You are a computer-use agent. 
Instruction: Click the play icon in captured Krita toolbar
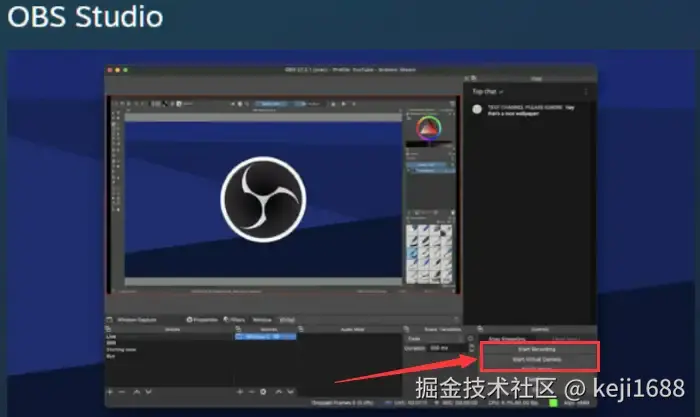(344, 104)
